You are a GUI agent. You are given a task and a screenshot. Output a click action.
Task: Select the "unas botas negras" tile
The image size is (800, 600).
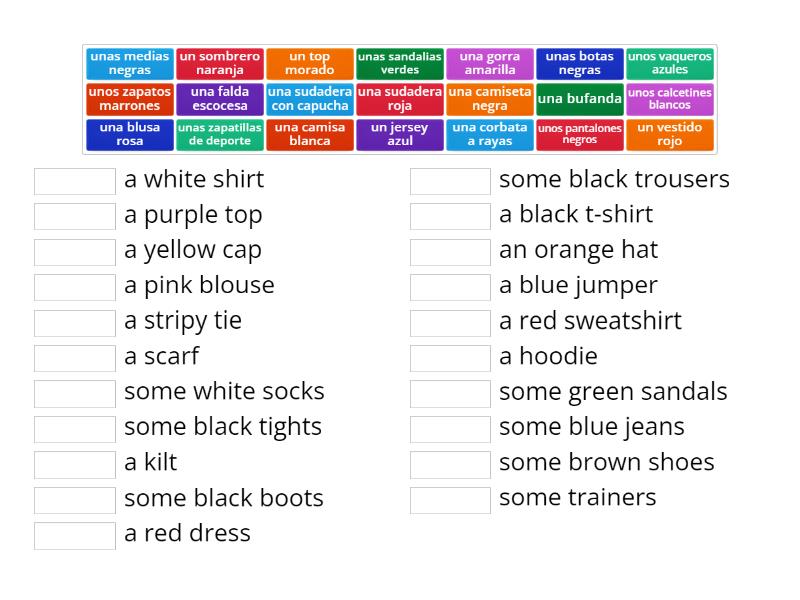click(580, 63)
